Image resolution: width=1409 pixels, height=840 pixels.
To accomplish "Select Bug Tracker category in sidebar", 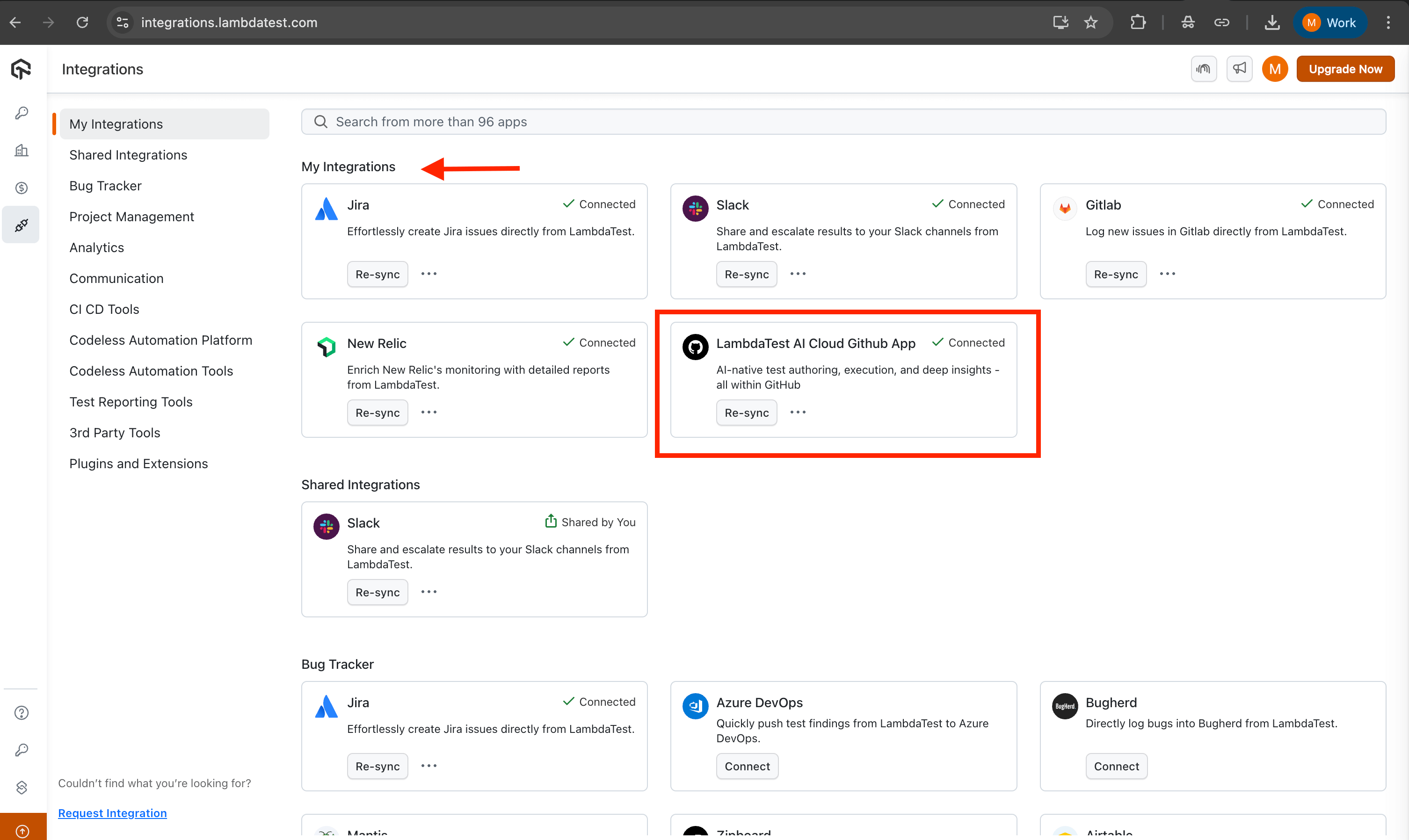I will (x=105, y=186).
